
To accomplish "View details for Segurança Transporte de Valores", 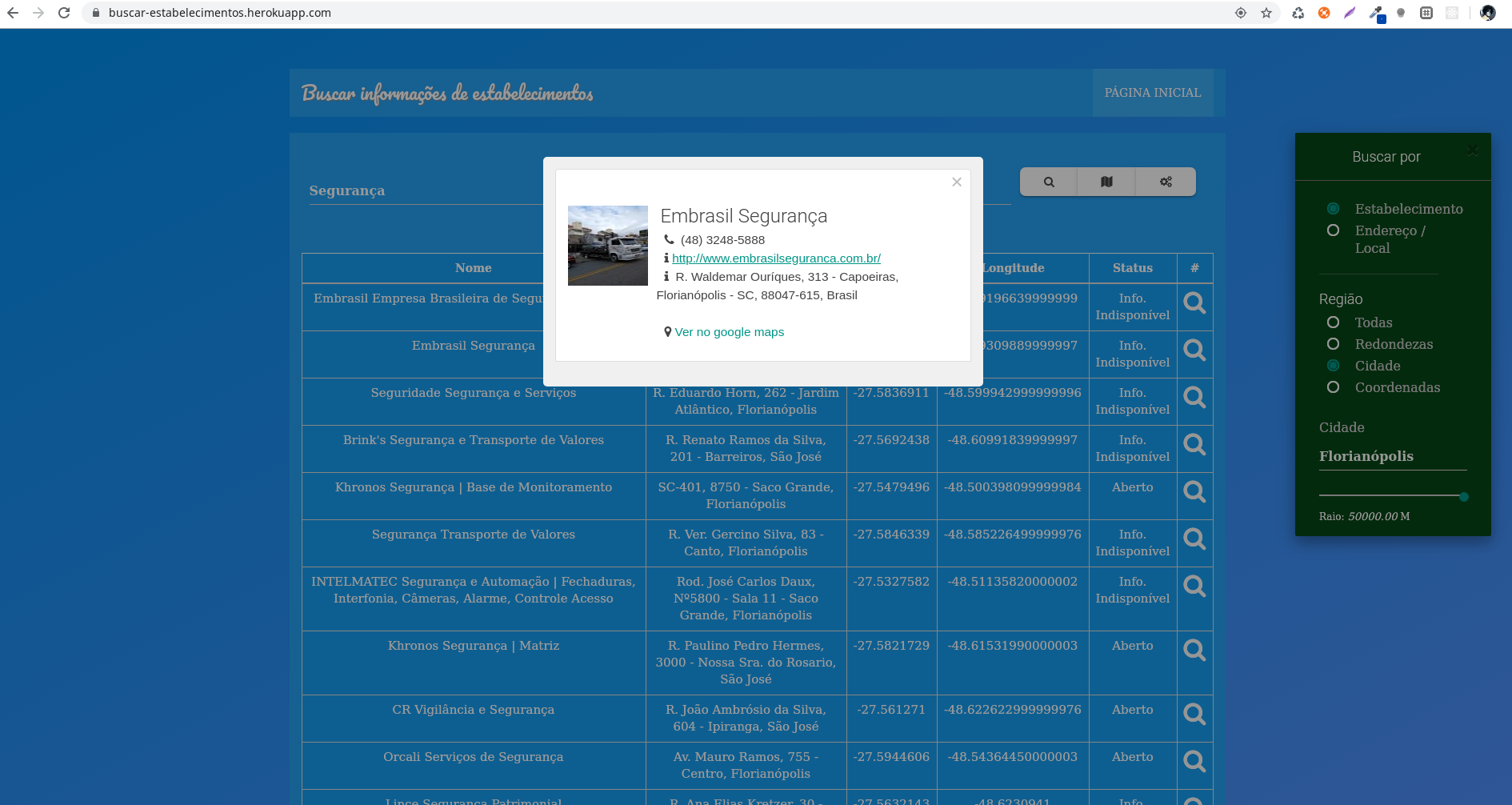I will pos(1194,539).
